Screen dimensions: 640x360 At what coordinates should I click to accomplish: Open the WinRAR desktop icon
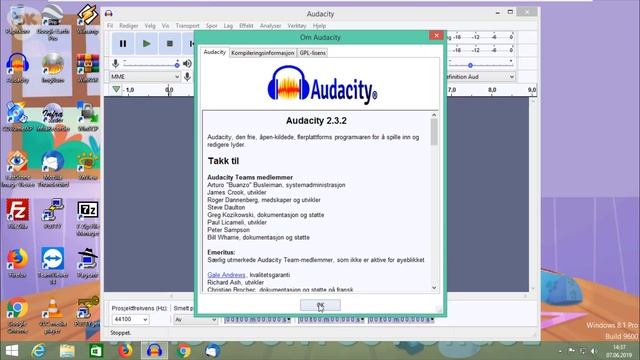[88, 68]
